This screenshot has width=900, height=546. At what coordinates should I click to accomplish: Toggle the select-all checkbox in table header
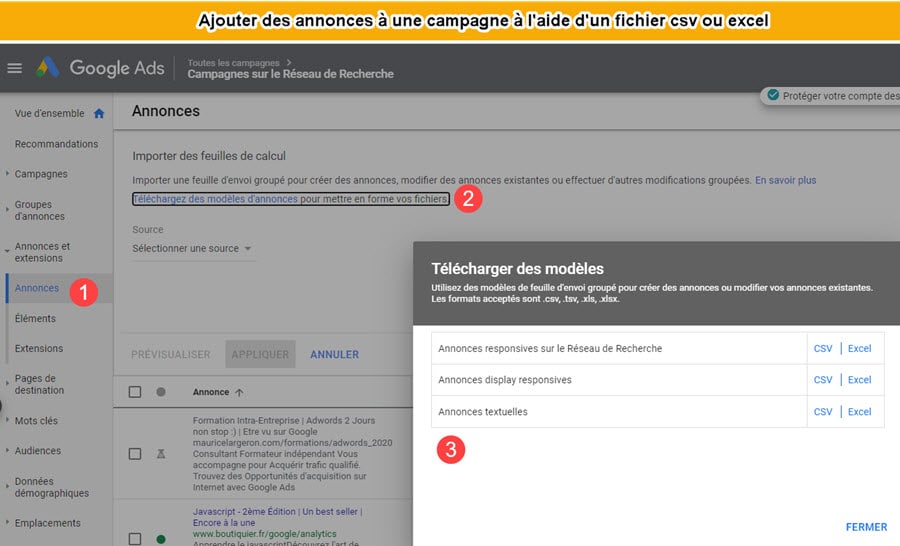coord(135,392)
